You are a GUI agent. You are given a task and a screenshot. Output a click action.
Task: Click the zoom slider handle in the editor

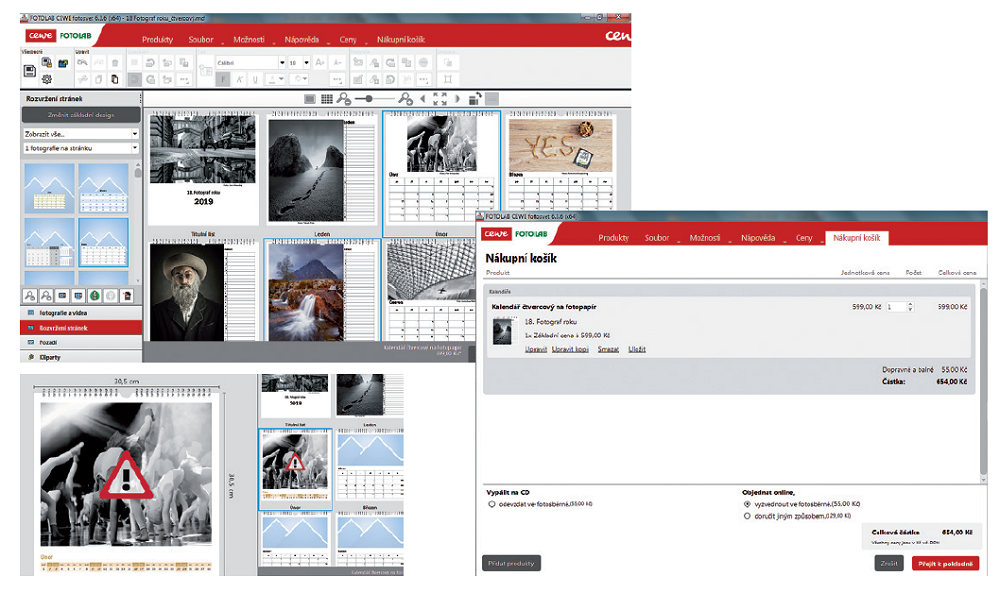(369, 99)
